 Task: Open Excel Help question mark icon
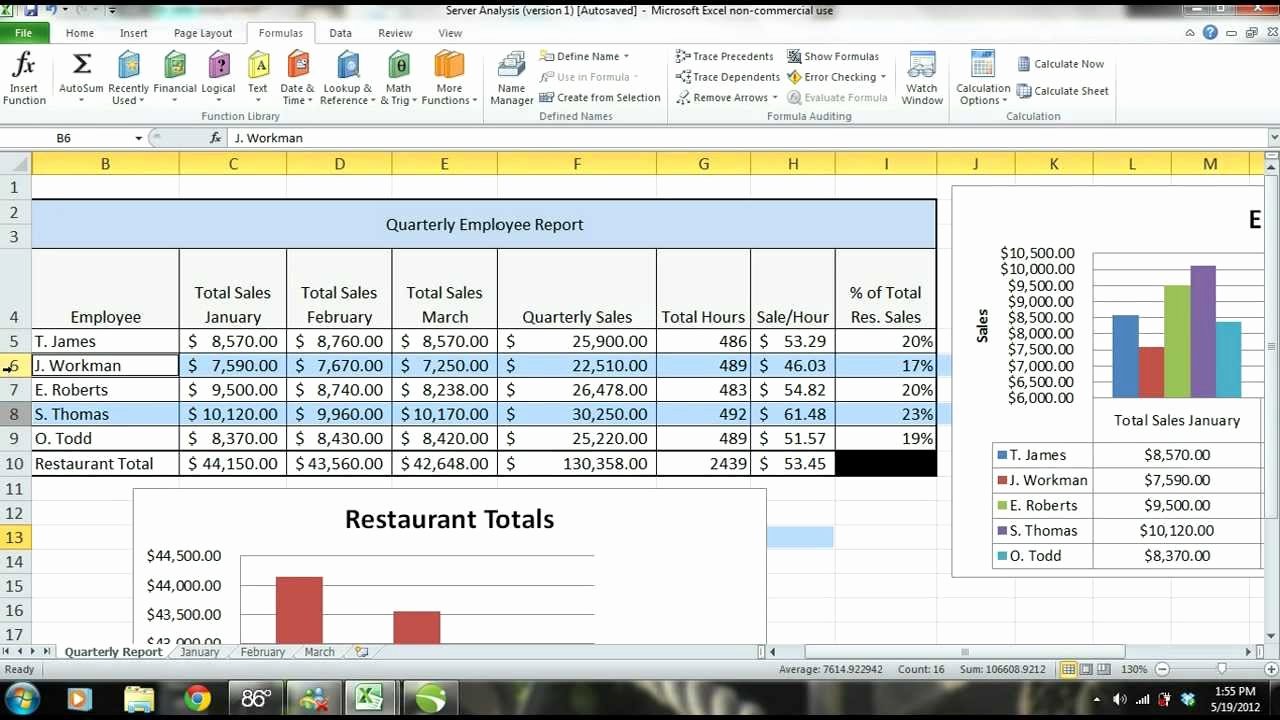[1211, 33]
